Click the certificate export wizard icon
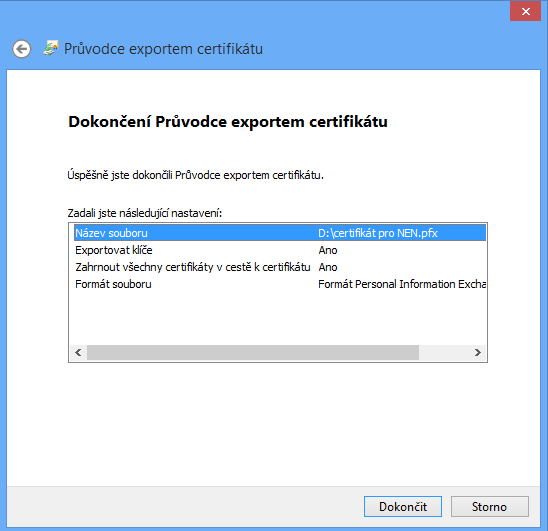The image size is (548, 531). pyautogui.click(x=51, y=48)
